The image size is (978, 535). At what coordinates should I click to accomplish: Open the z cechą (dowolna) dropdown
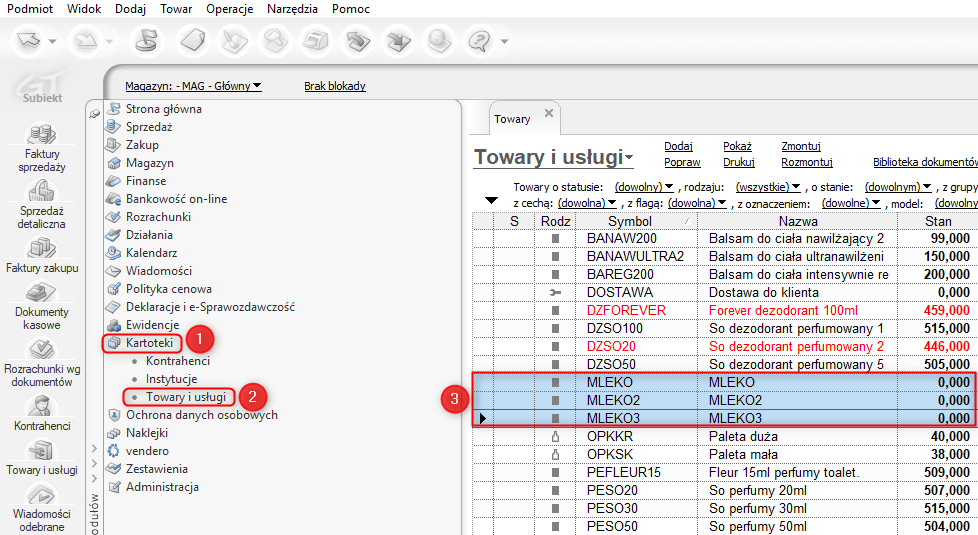point(587,203)
